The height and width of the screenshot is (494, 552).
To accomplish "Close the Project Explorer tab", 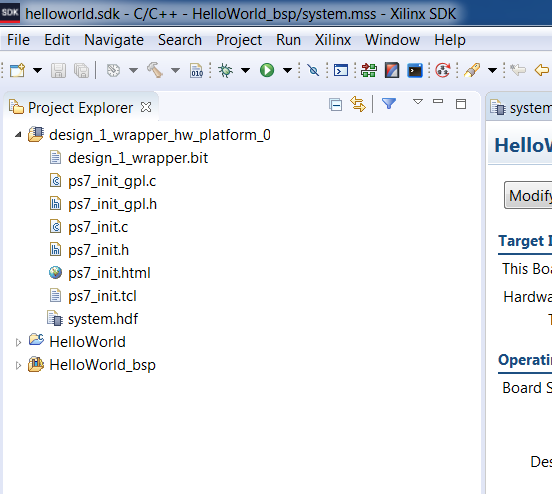I will (146, 107).
